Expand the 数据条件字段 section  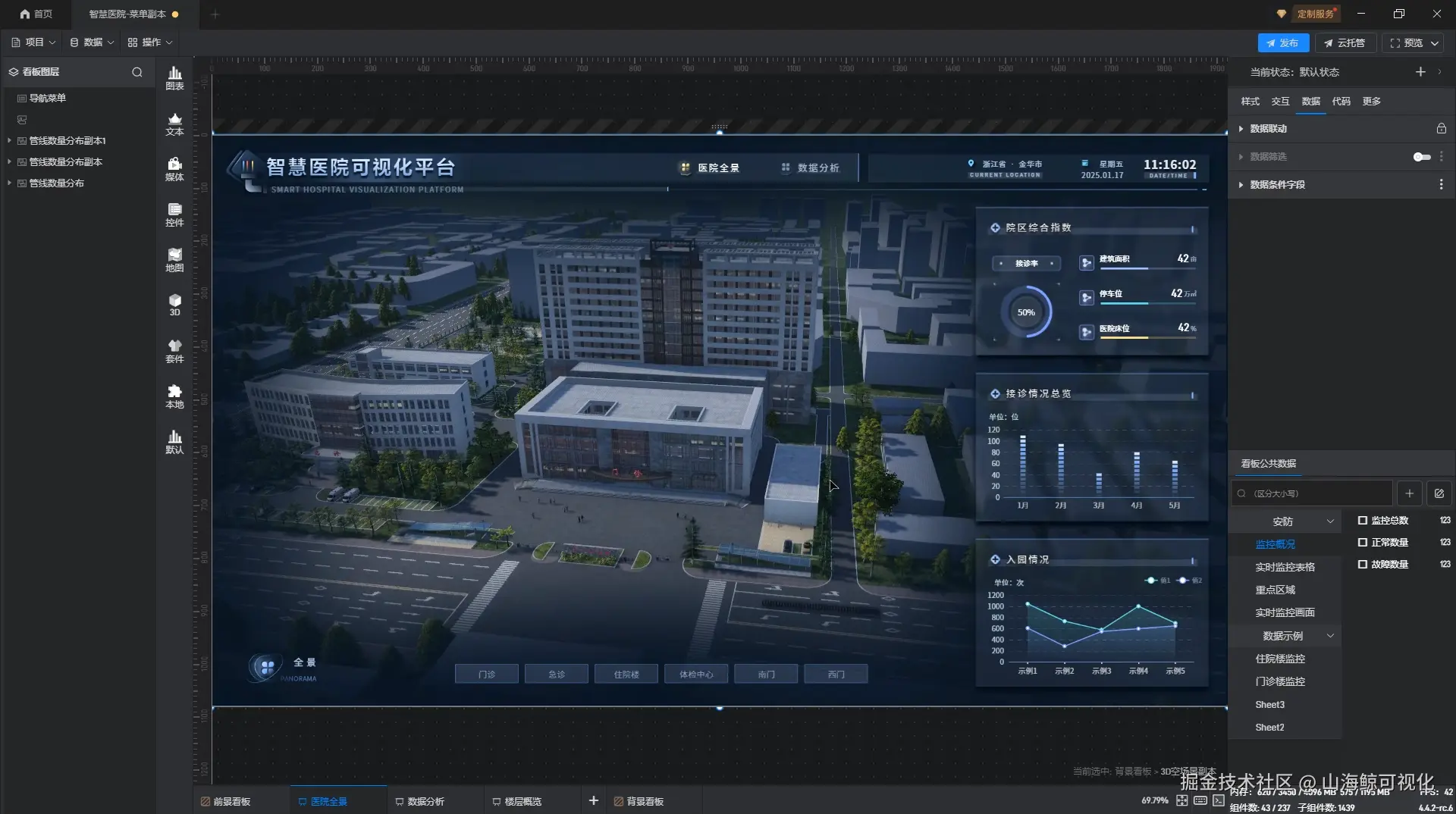1241,185
